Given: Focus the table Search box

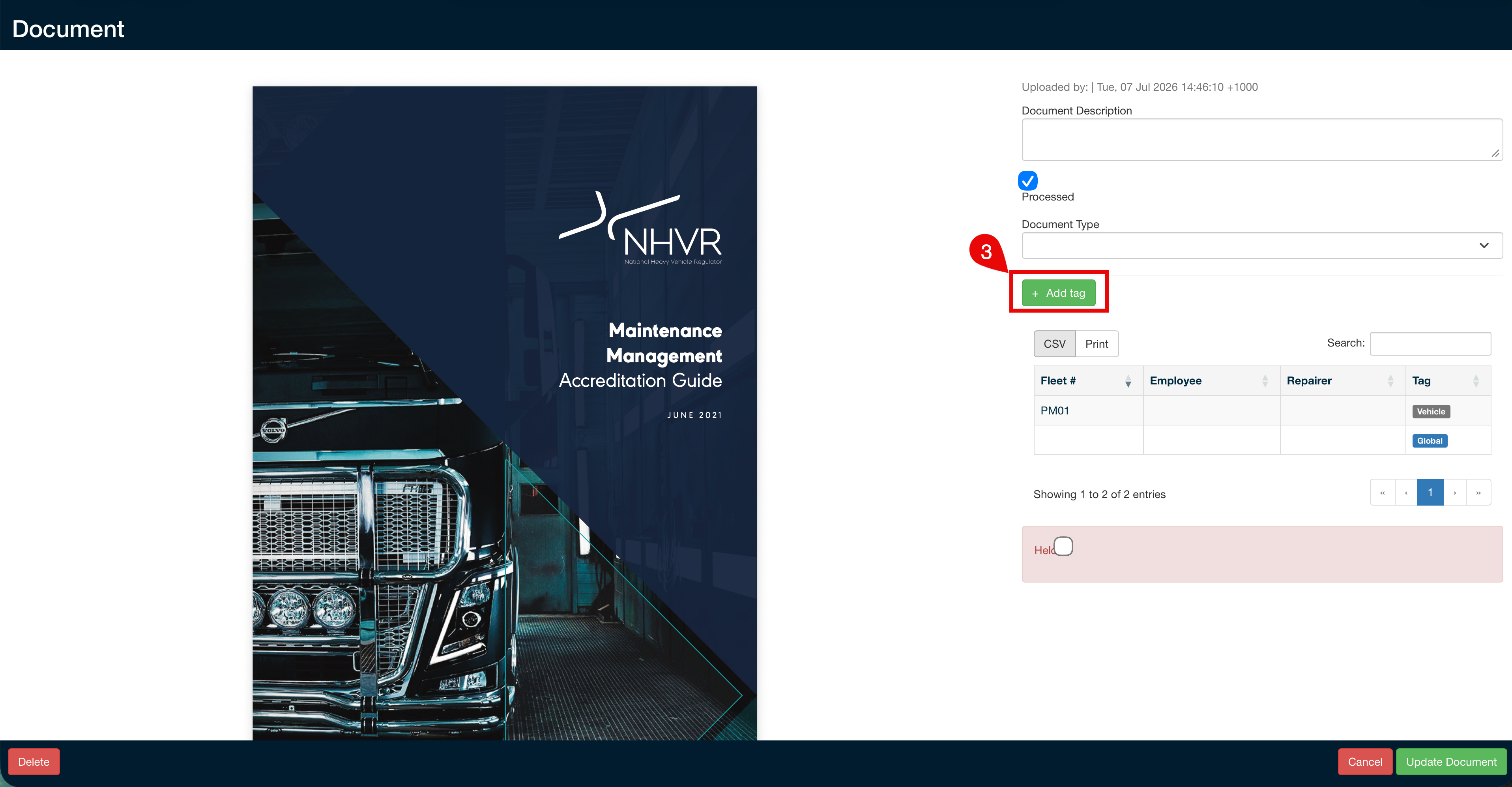Looking at the screenshot, I should pyautogui.click(x=1430, y=344).
